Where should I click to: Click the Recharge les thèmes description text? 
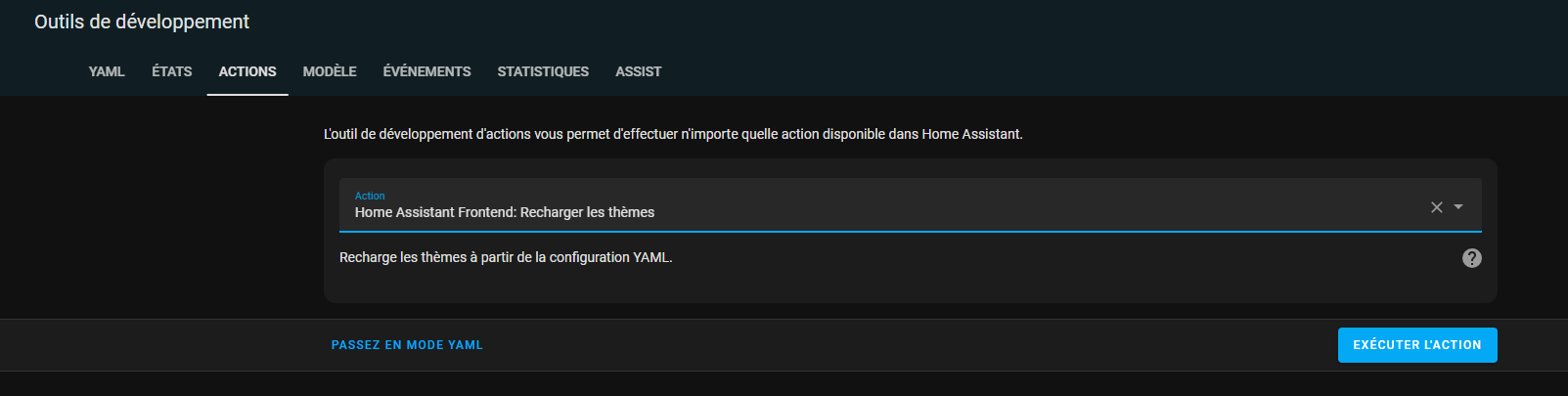506,257
